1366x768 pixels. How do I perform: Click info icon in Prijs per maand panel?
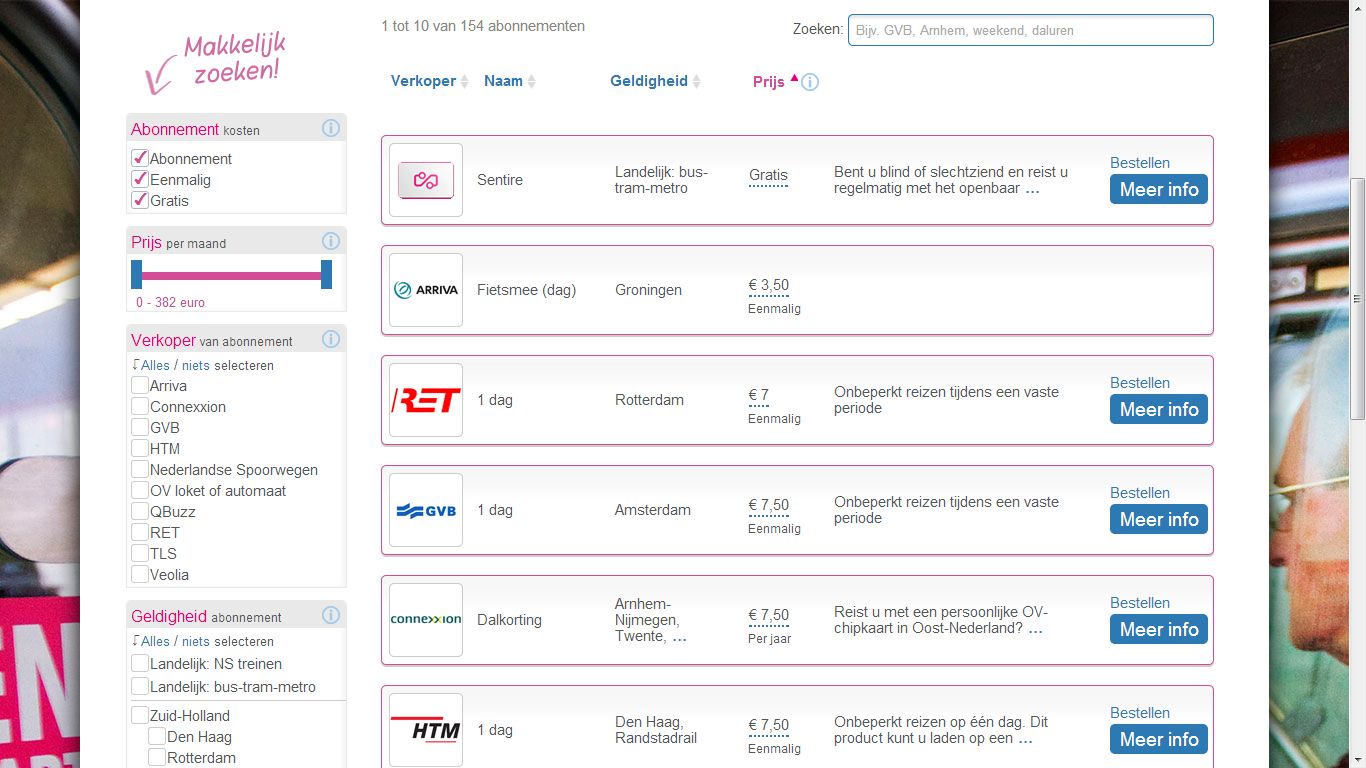click(x=331, y=241)
